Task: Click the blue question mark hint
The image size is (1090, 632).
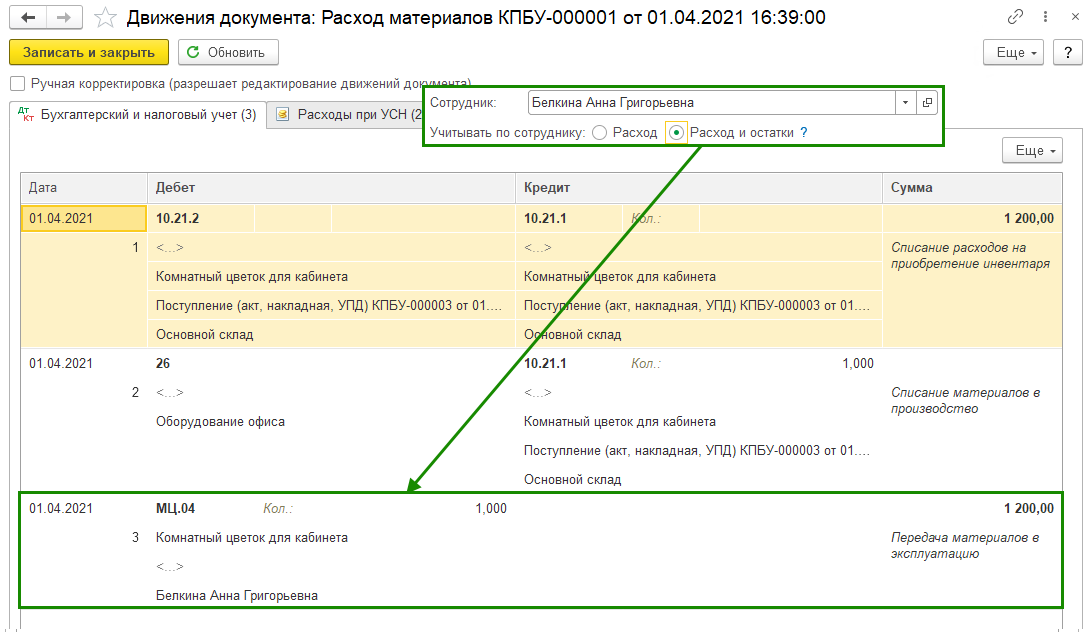Action: [803, 132]
